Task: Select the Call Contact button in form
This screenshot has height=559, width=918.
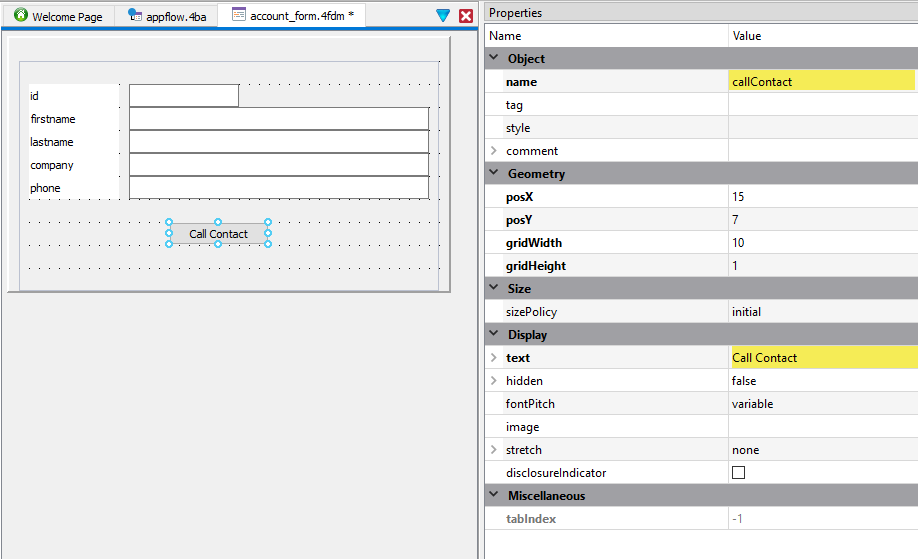Action: (x=218, y=234)
